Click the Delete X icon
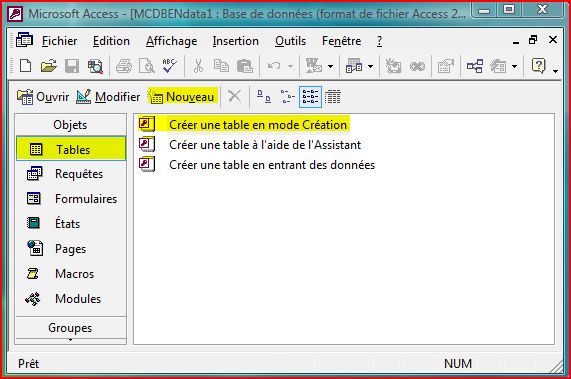 (x=235, y=97)
